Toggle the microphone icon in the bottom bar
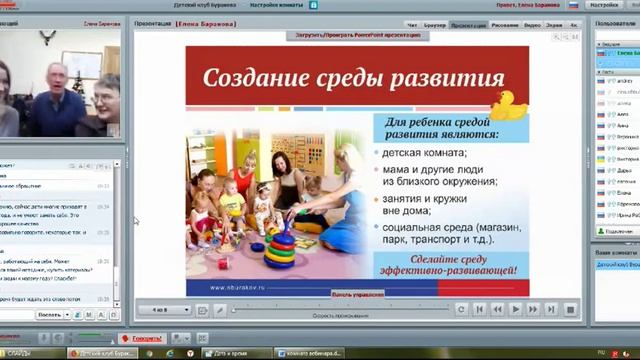The height and width of the screenshot is (360, 640). (x=44, y=338)
